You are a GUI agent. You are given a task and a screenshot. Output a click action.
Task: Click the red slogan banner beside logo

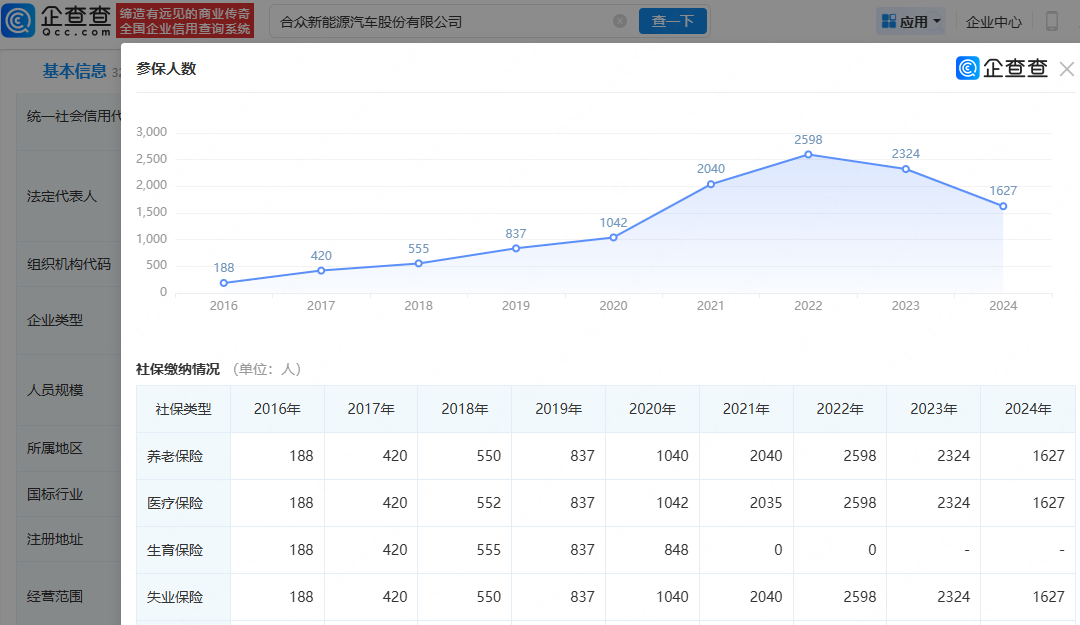[x=185, y=21]
